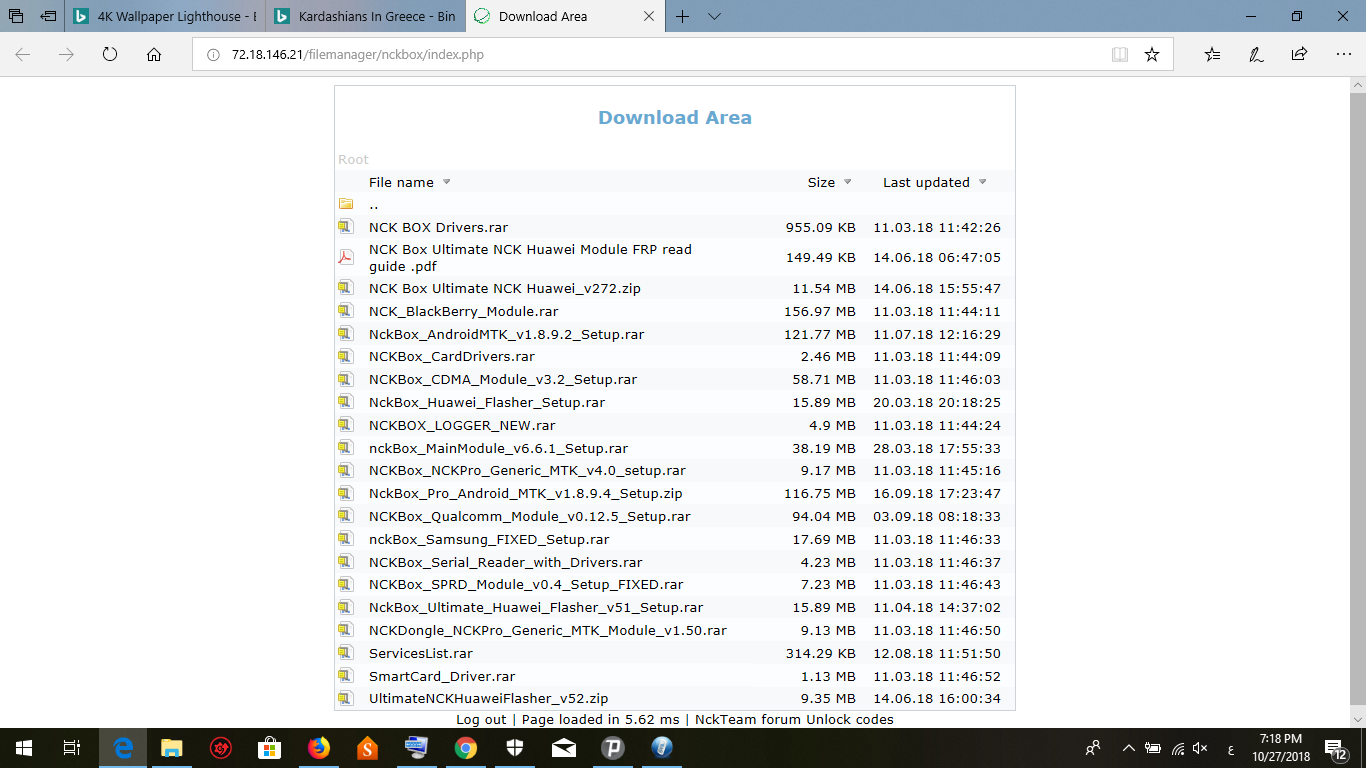
Task: Launch Google Chrome from the taskbar
Action: coord(465,748)
